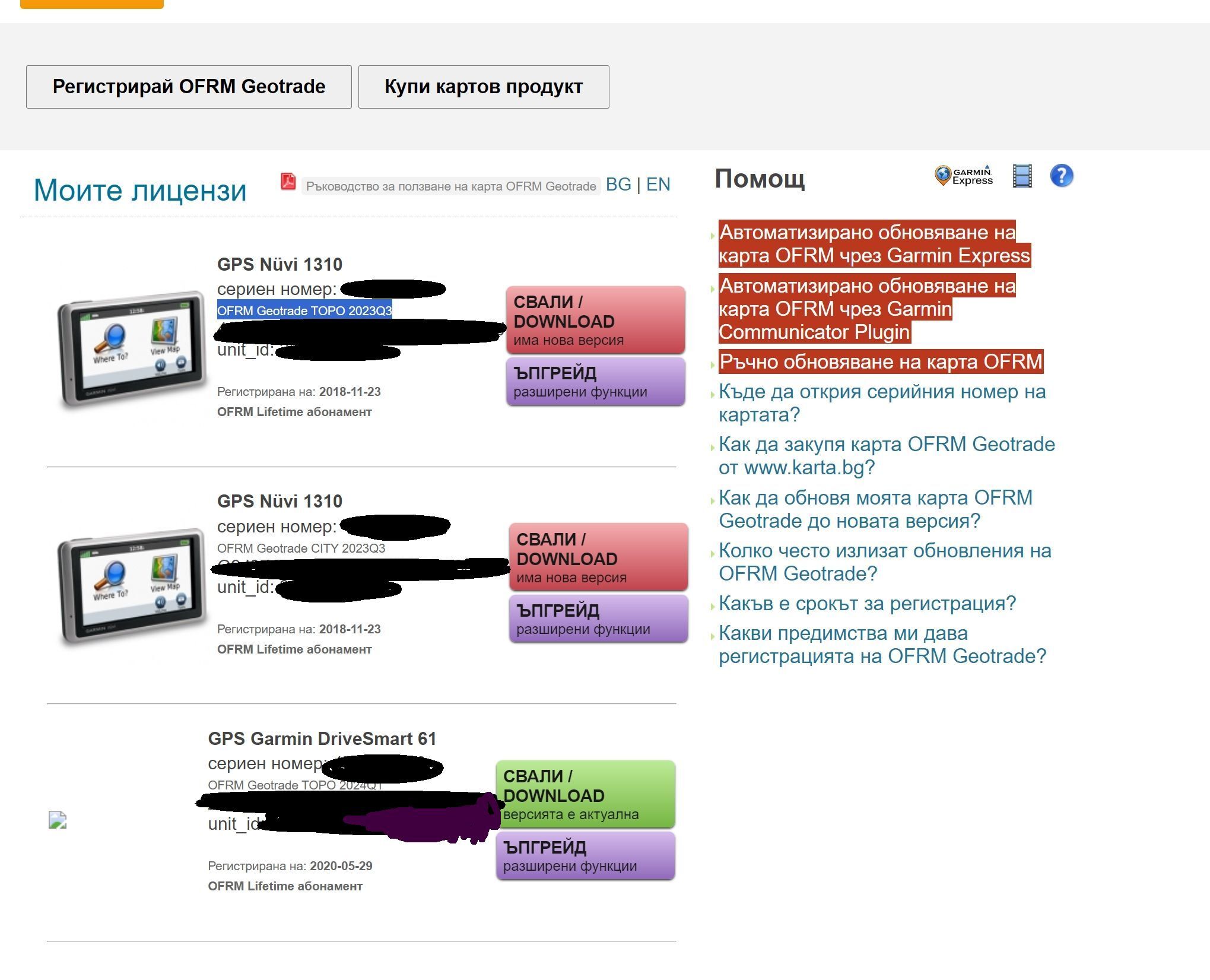Open the OFRM Geotrade user manual link
Viewport: 1210px width, 980px height.
(450, 186)
